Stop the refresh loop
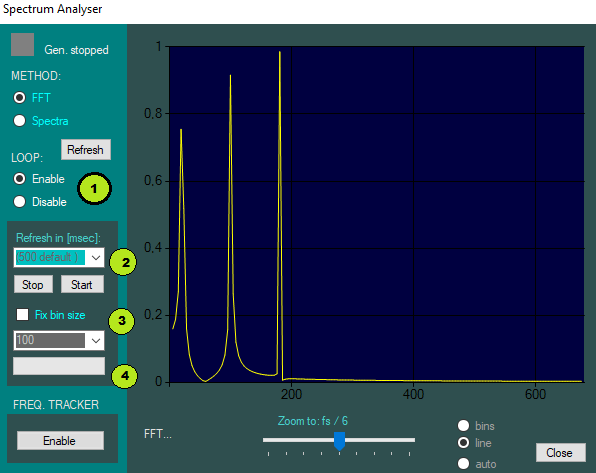Viewport: 596px width, 473px height. pos(33,284)
